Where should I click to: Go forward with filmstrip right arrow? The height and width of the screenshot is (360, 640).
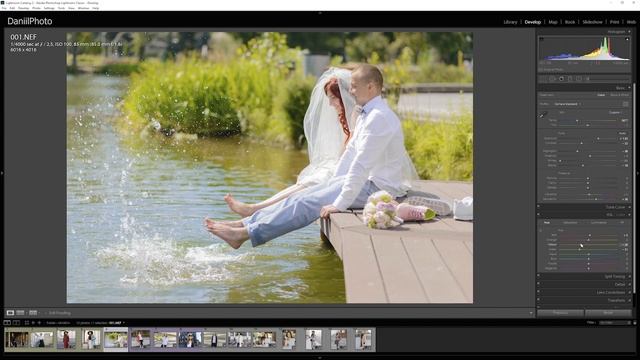(x=39, y=322)
